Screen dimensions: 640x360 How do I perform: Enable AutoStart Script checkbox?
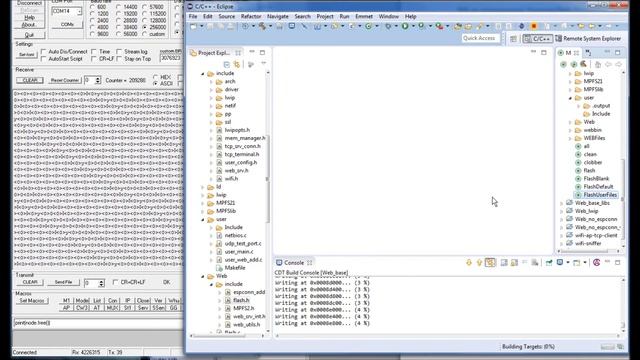pyautogui.click(x=44, y=59)
